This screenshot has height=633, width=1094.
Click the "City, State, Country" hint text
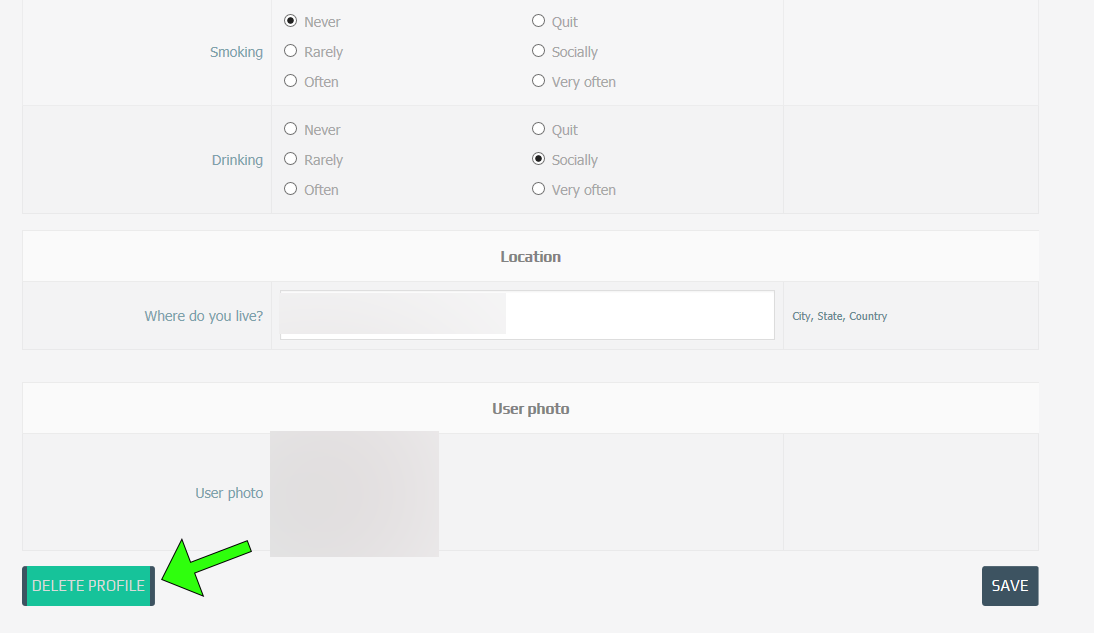(x=839, y=316)
